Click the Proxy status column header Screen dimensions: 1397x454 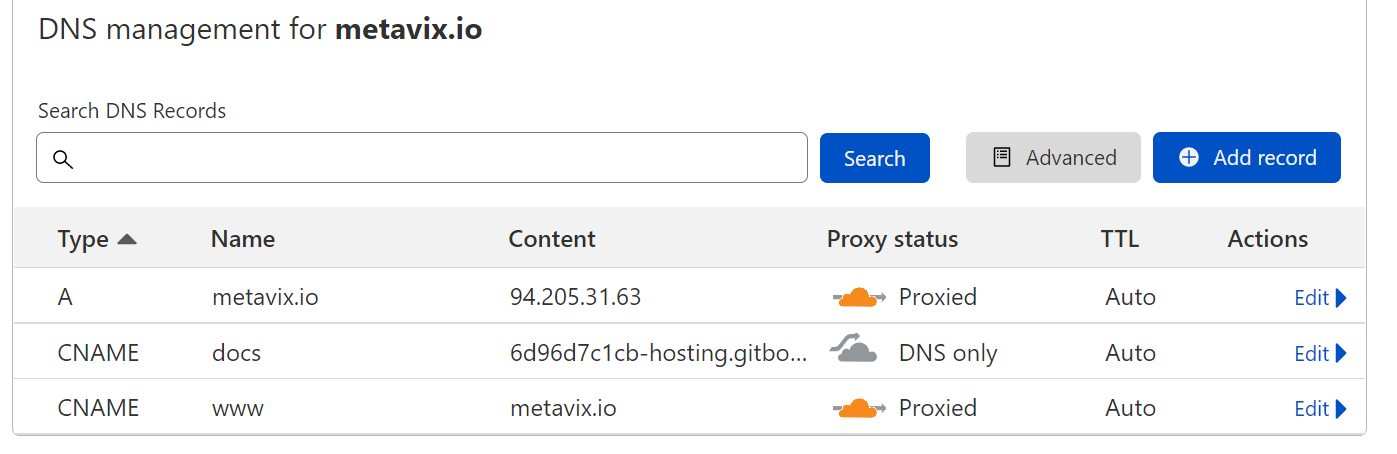(892, 239)
